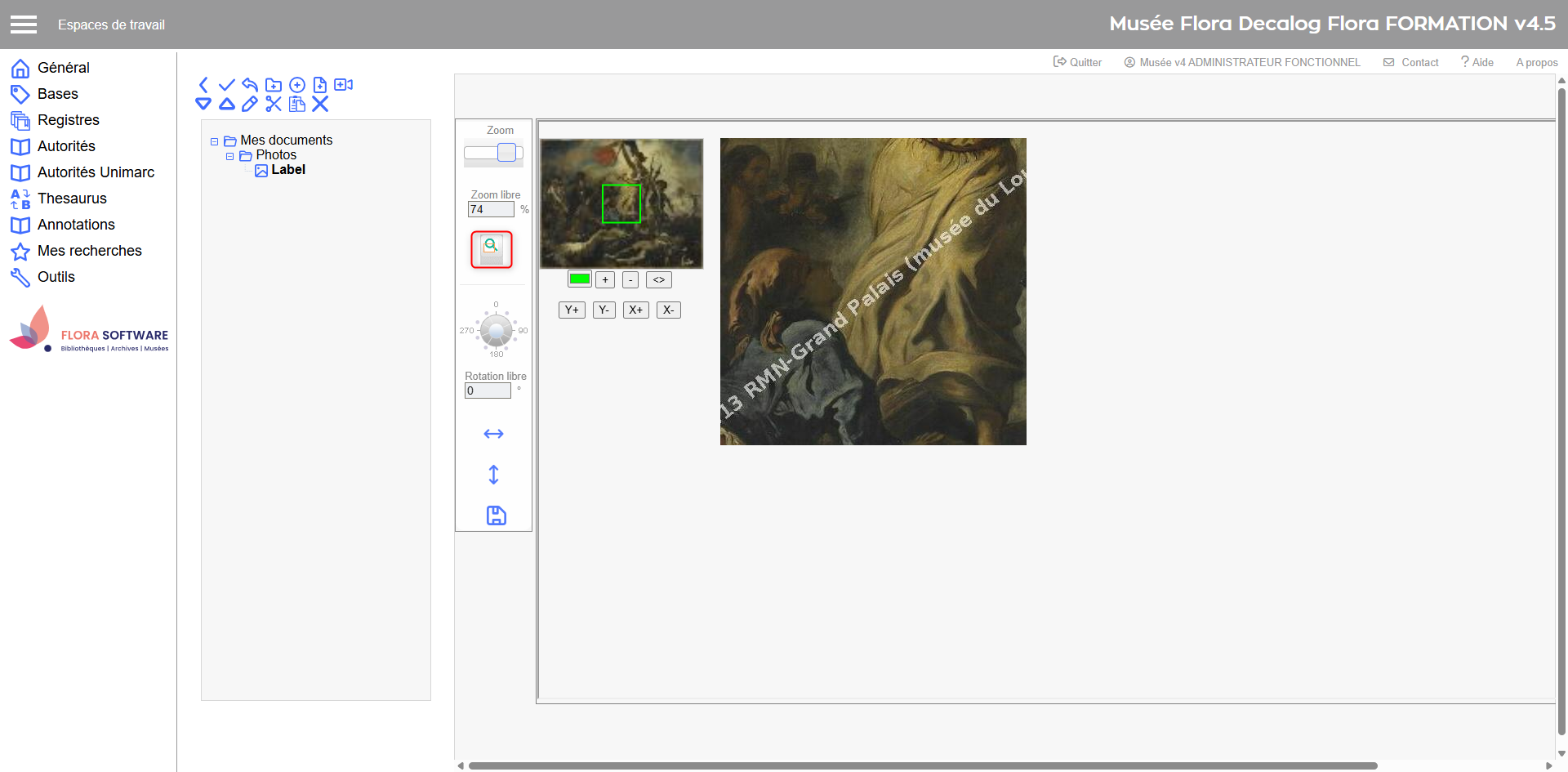Click the save floppy disk icon
This screenshot has height=772, width=1568.
point(496,515)
